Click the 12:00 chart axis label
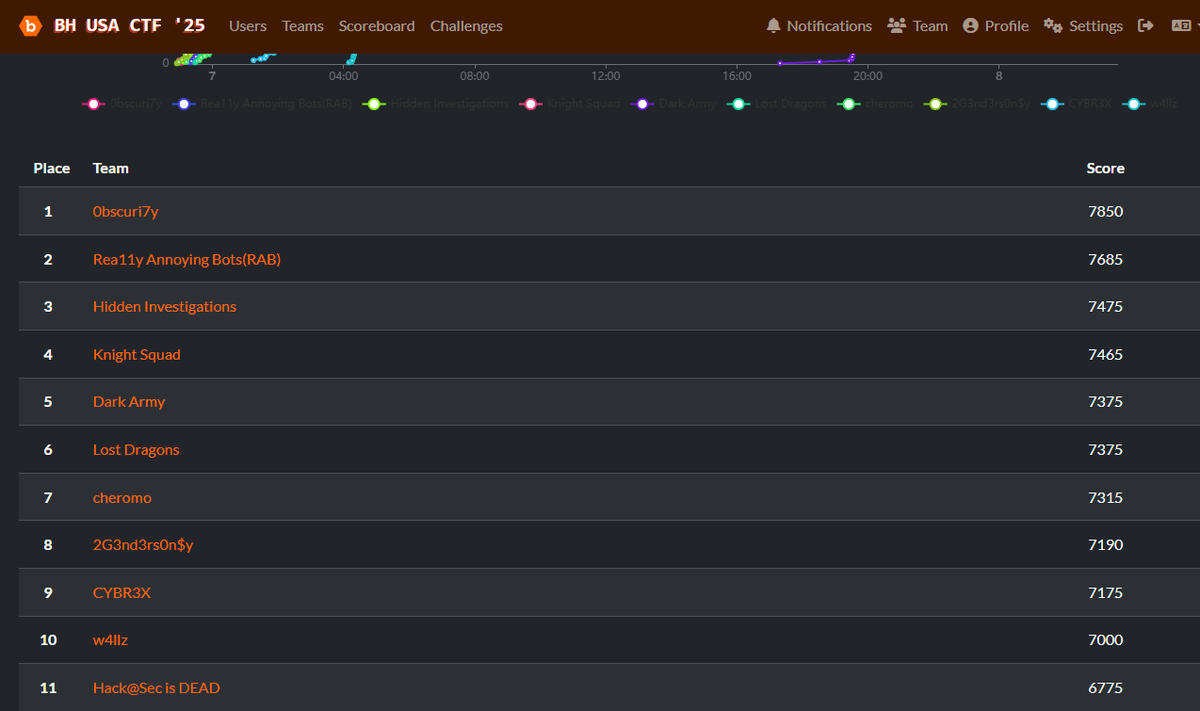 click(x=605, y=76)
